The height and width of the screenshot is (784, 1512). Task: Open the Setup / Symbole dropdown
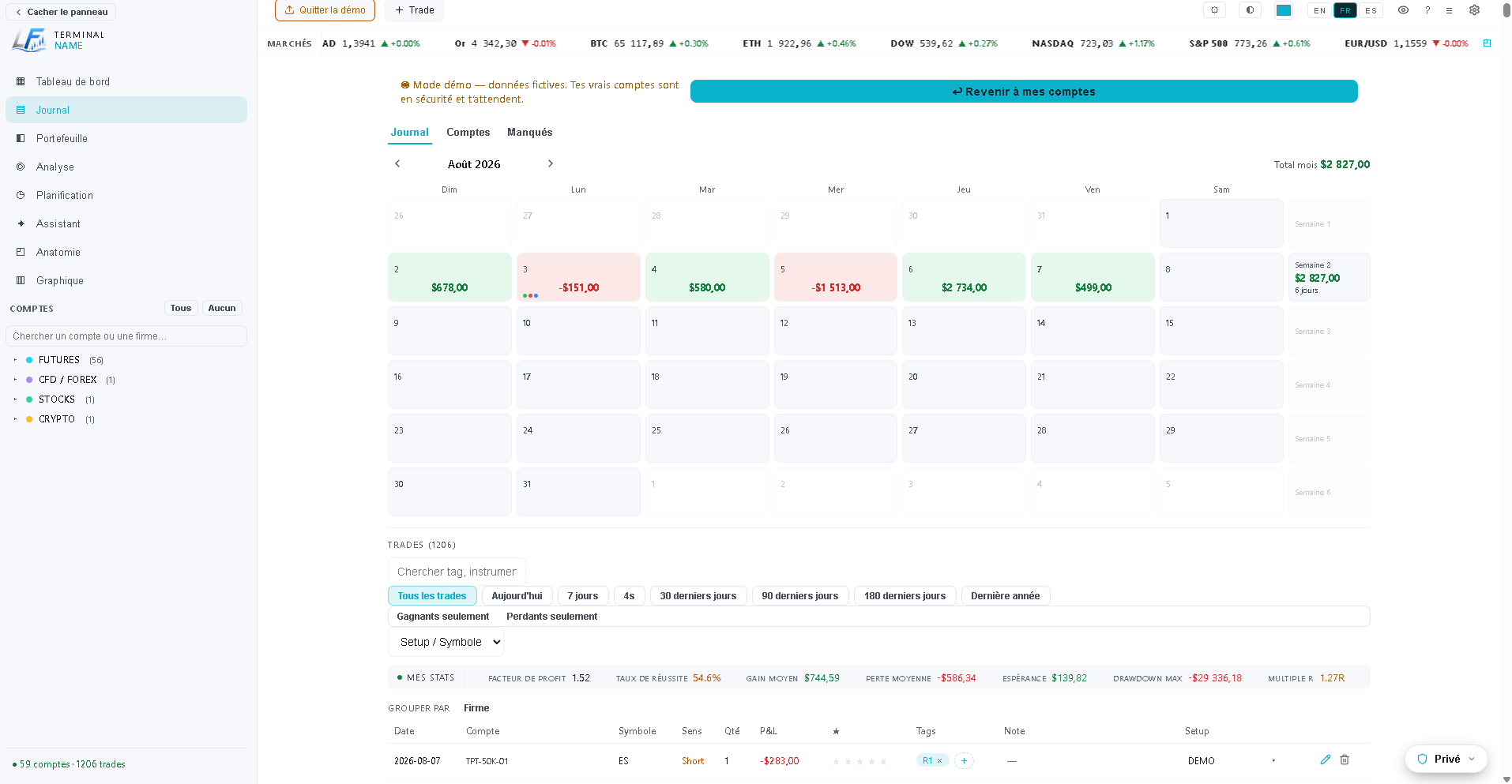point(446,642)
